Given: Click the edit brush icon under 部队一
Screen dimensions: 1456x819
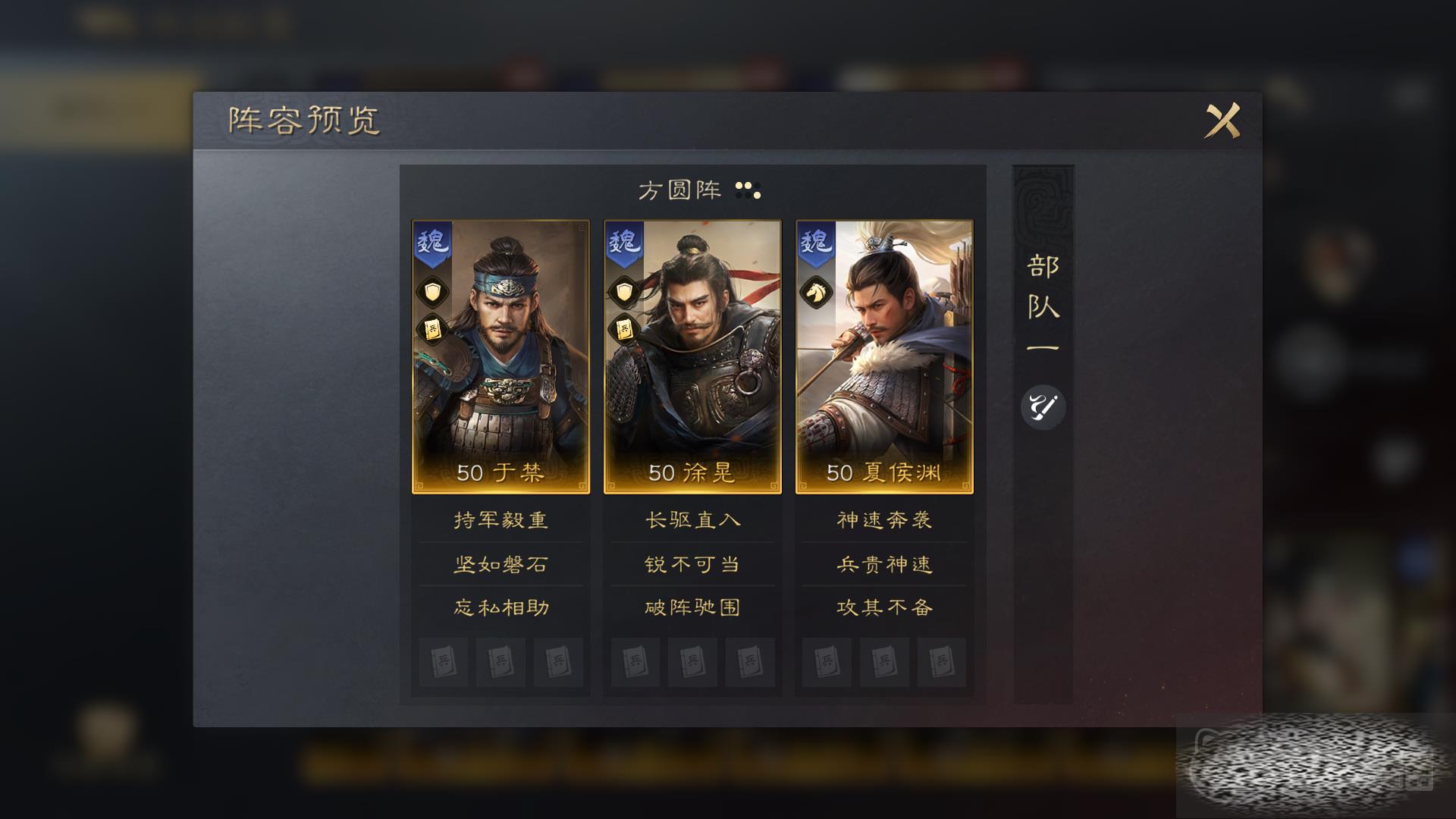Looking at the screenshot, I should (1043, 407).
